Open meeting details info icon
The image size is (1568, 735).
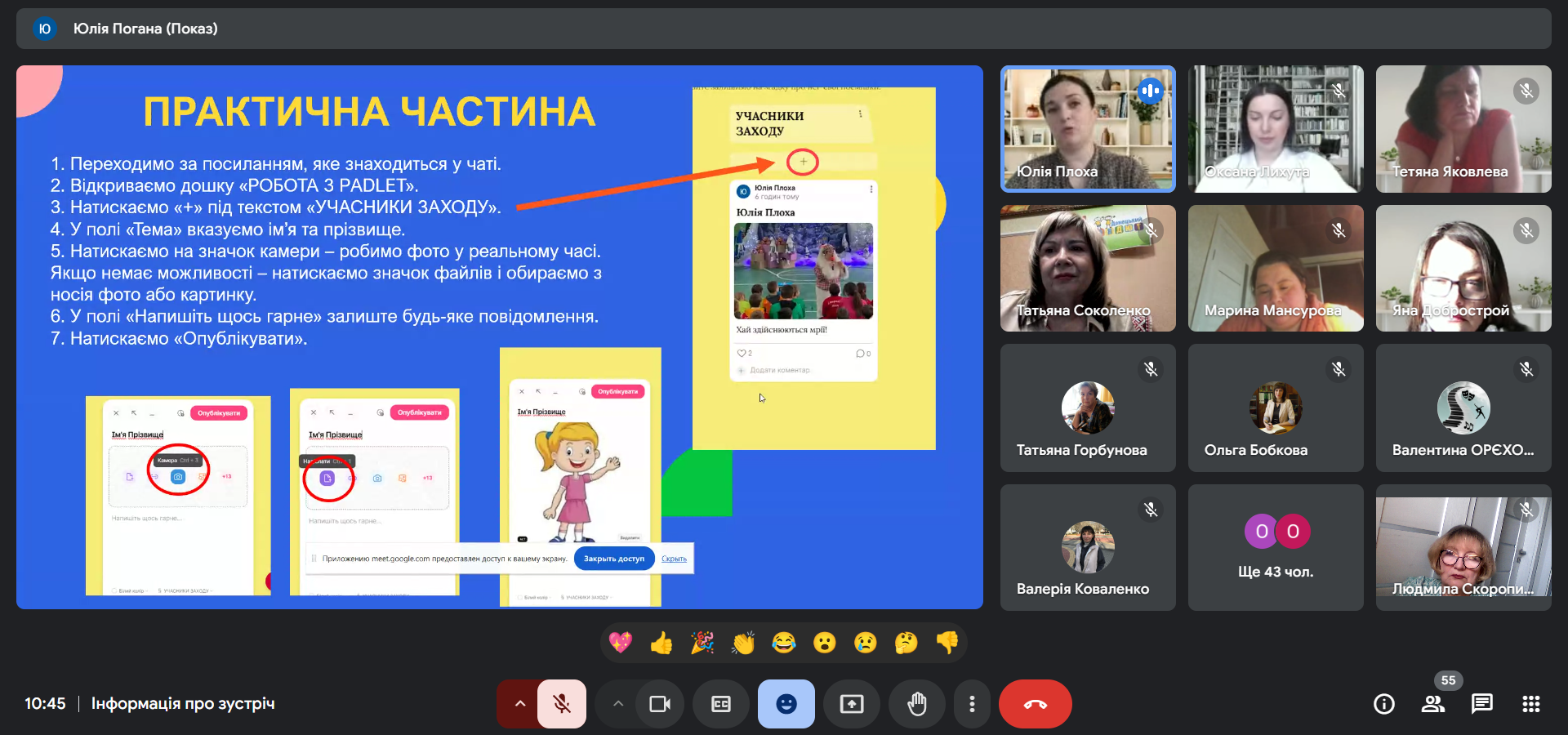(1384, 704)
